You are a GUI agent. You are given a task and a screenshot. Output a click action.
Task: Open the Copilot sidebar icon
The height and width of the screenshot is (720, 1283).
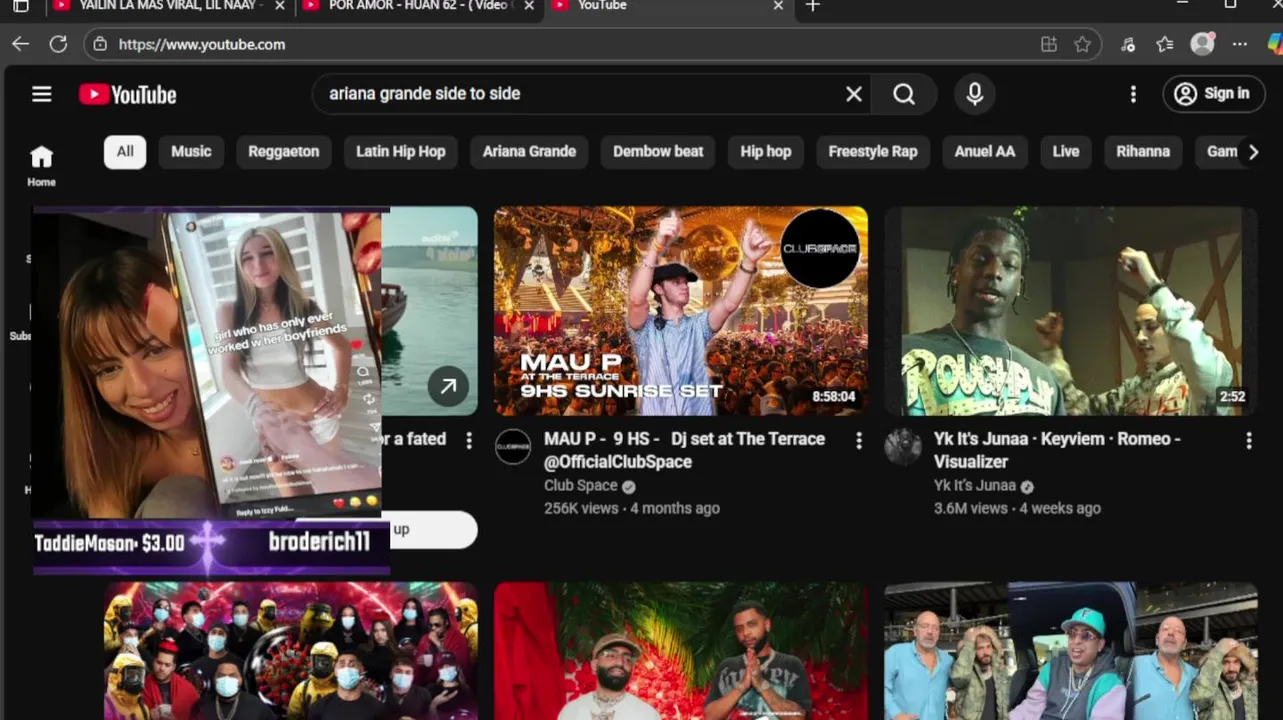coord(1274,44)
